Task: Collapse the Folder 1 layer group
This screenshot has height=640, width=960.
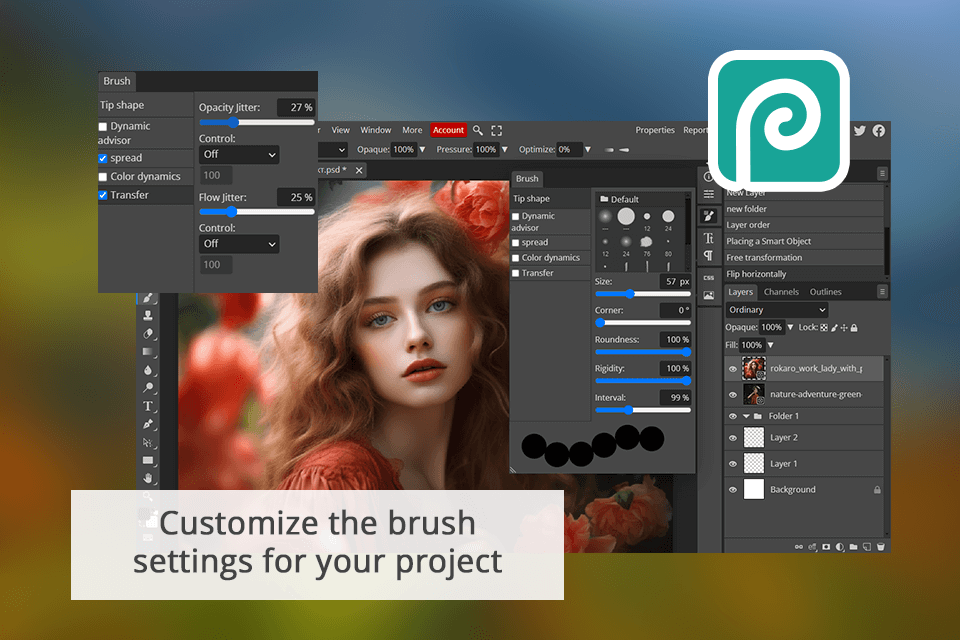Action: (x=746, y=416)
